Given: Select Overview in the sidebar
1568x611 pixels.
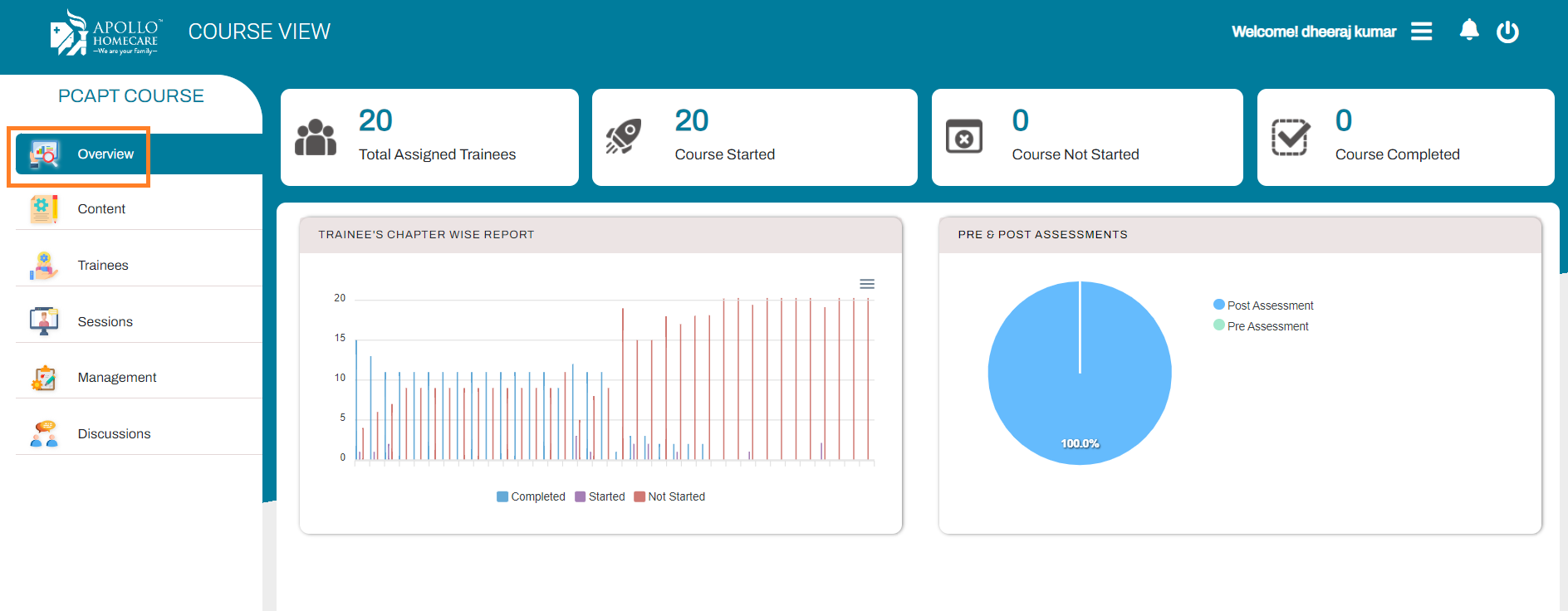Looking at the screenshot, I should (139, 154).
